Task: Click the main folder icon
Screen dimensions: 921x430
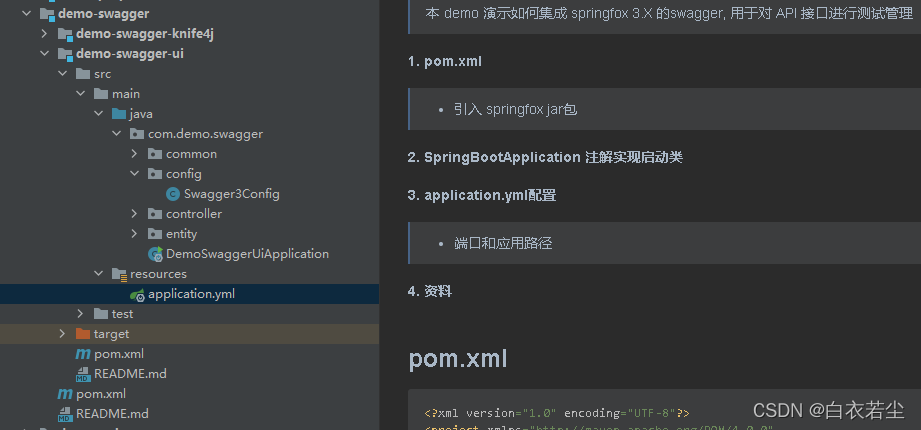Action: [x=101, y=93]
